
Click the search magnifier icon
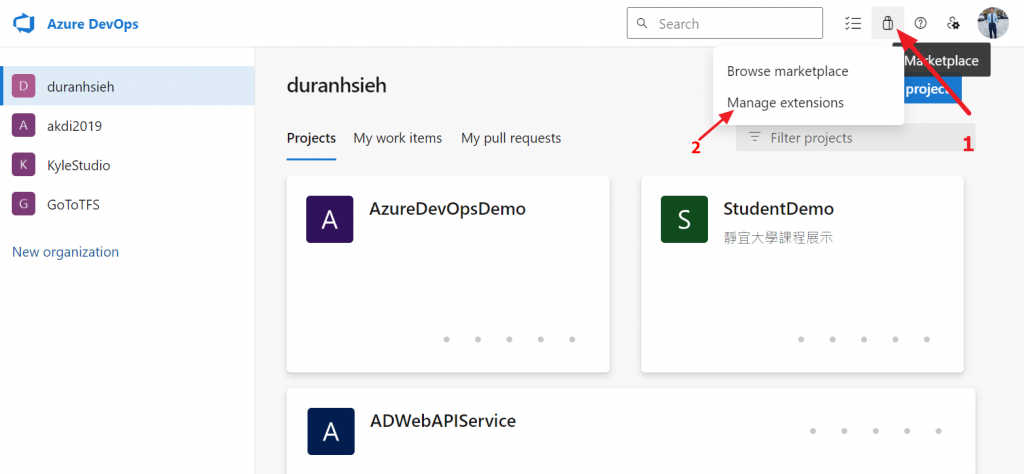643,24
